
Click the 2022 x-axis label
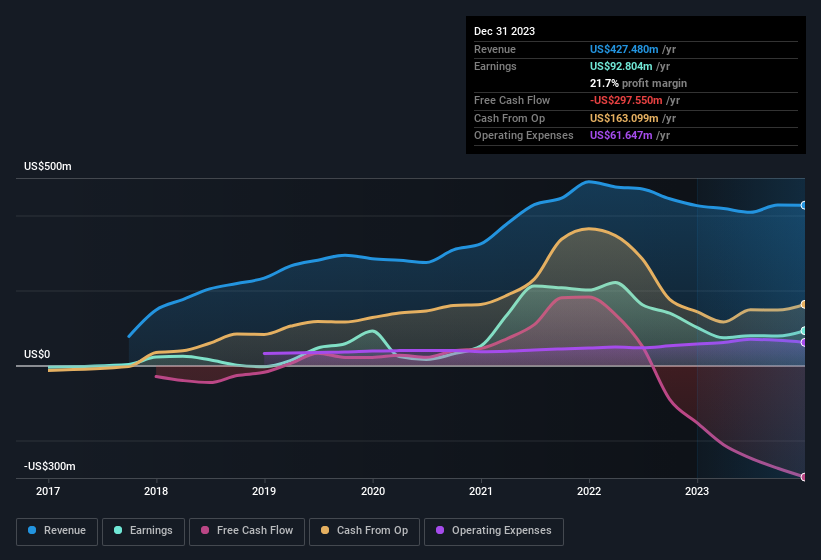coord(589,491)
